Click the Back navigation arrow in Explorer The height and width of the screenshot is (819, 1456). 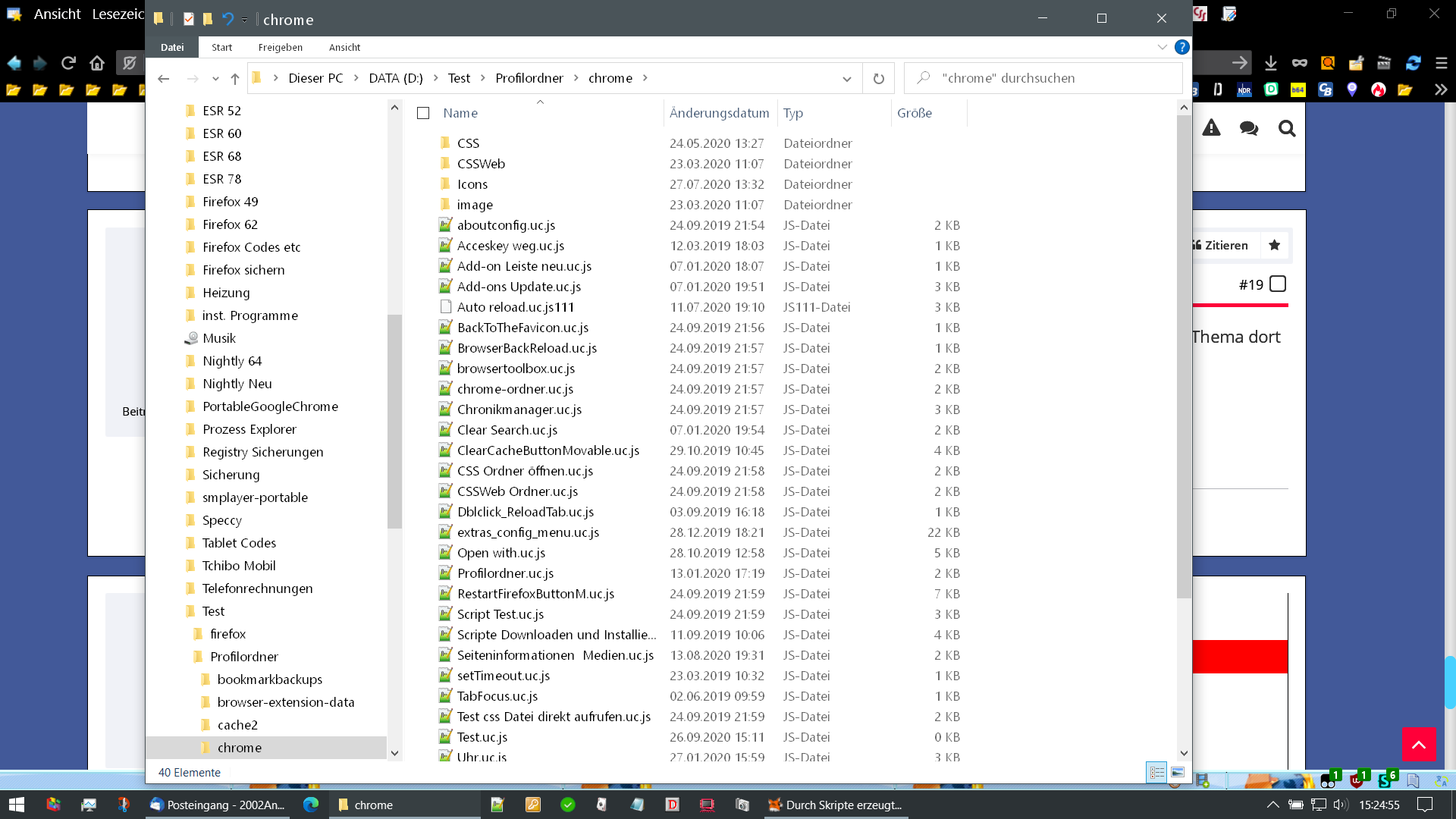tap(164, 78)
